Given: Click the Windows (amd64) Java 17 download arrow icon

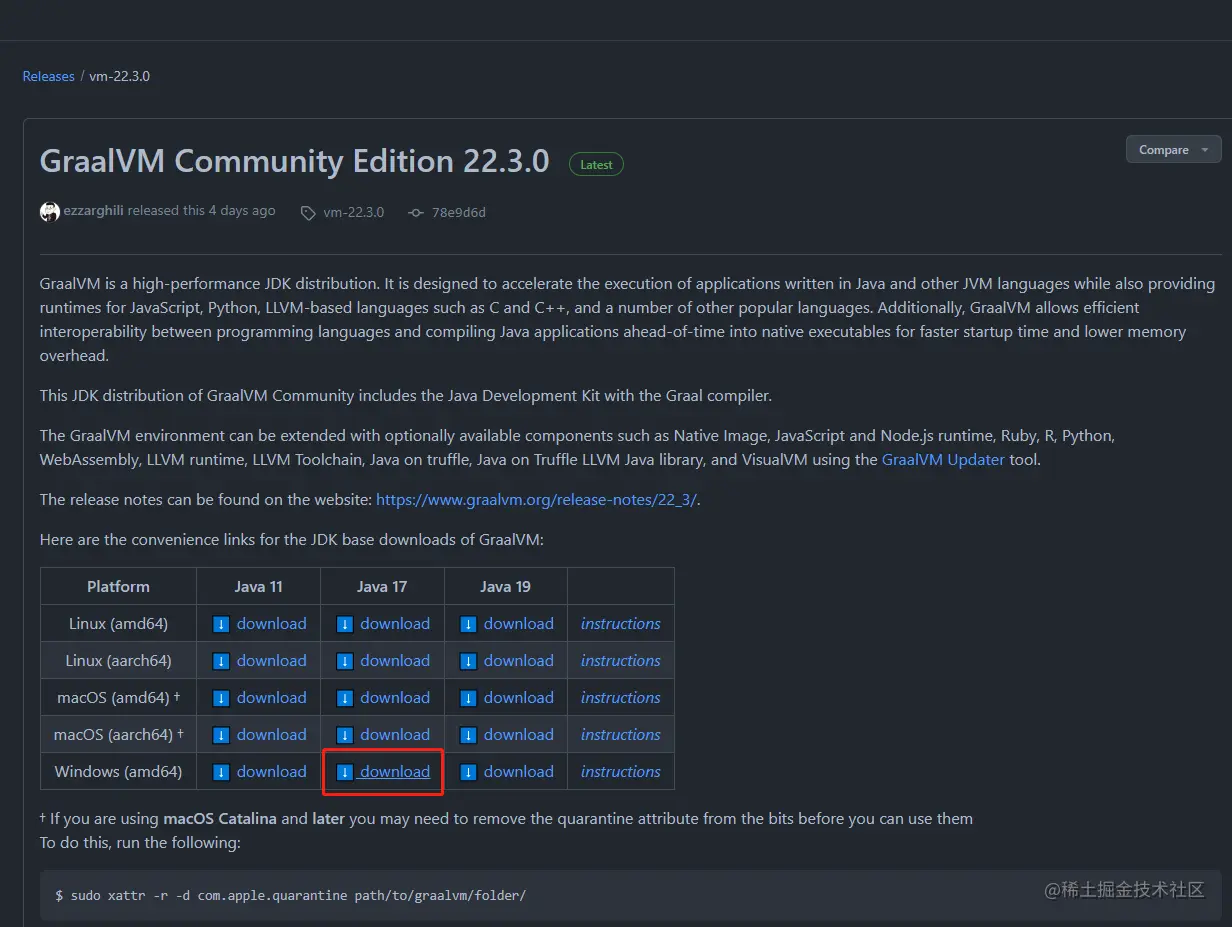Looking at the screenshot, I should pos(345,772).
